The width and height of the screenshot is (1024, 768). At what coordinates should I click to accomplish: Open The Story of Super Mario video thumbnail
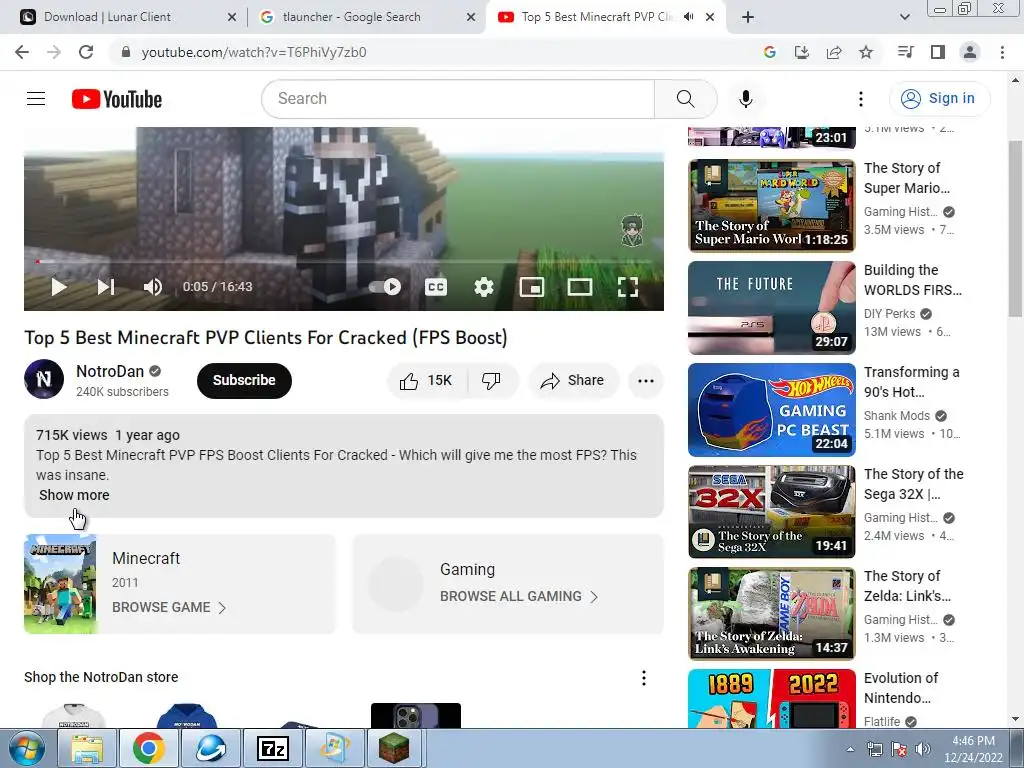tap(772, 206)
